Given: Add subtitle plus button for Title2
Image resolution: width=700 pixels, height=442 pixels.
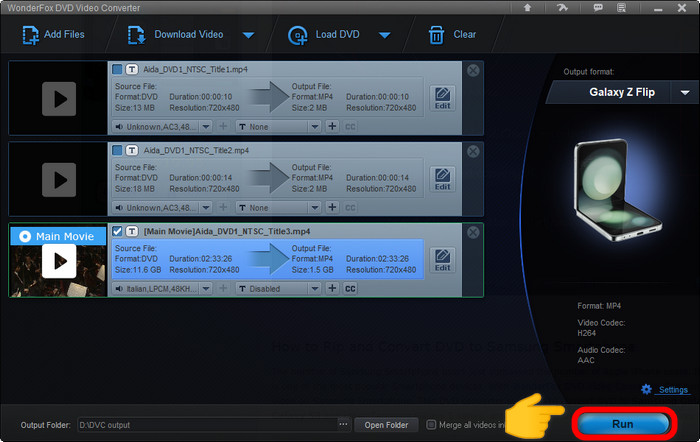Looking at the screenshot, I should 332,208.
